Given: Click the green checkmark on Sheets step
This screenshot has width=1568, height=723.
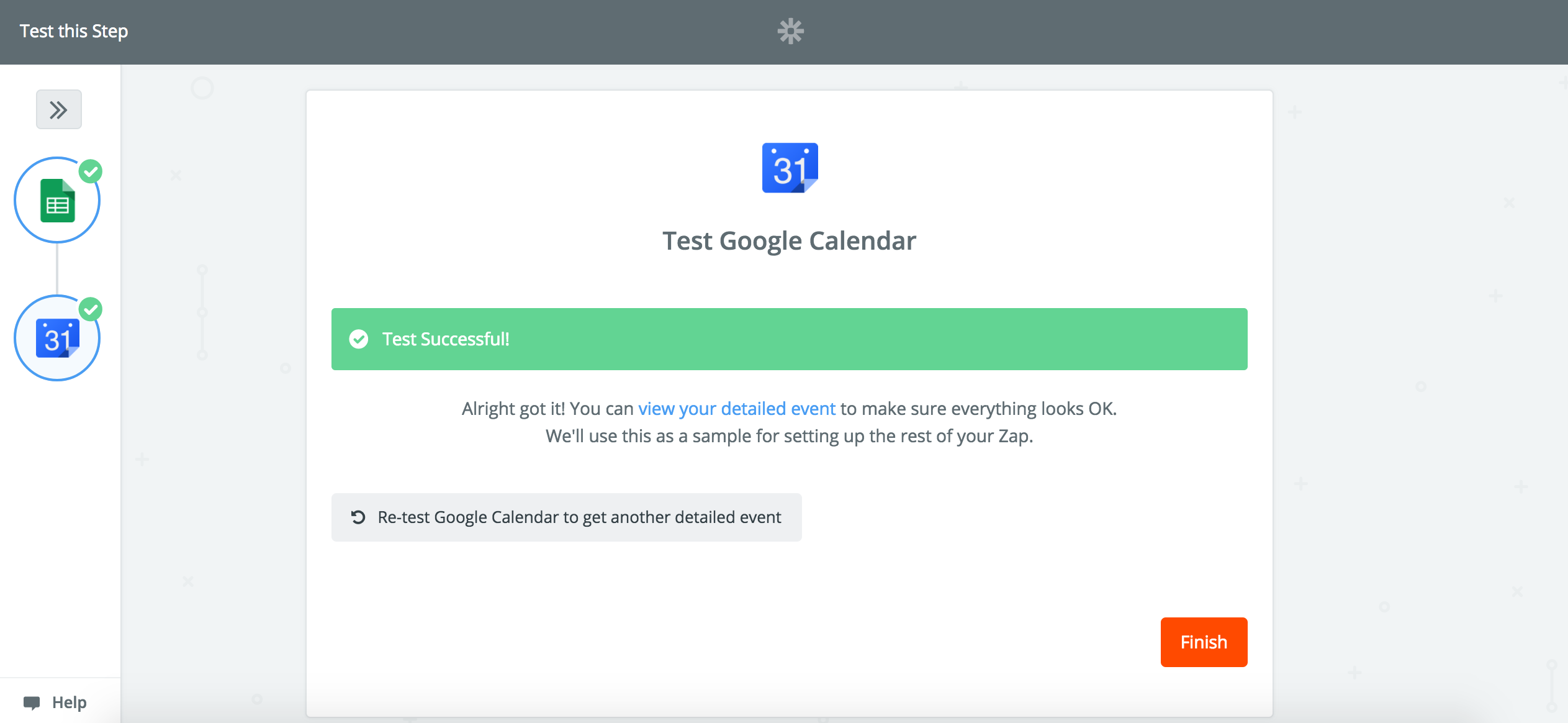Looking at the screenshot, I should point(93,172).
